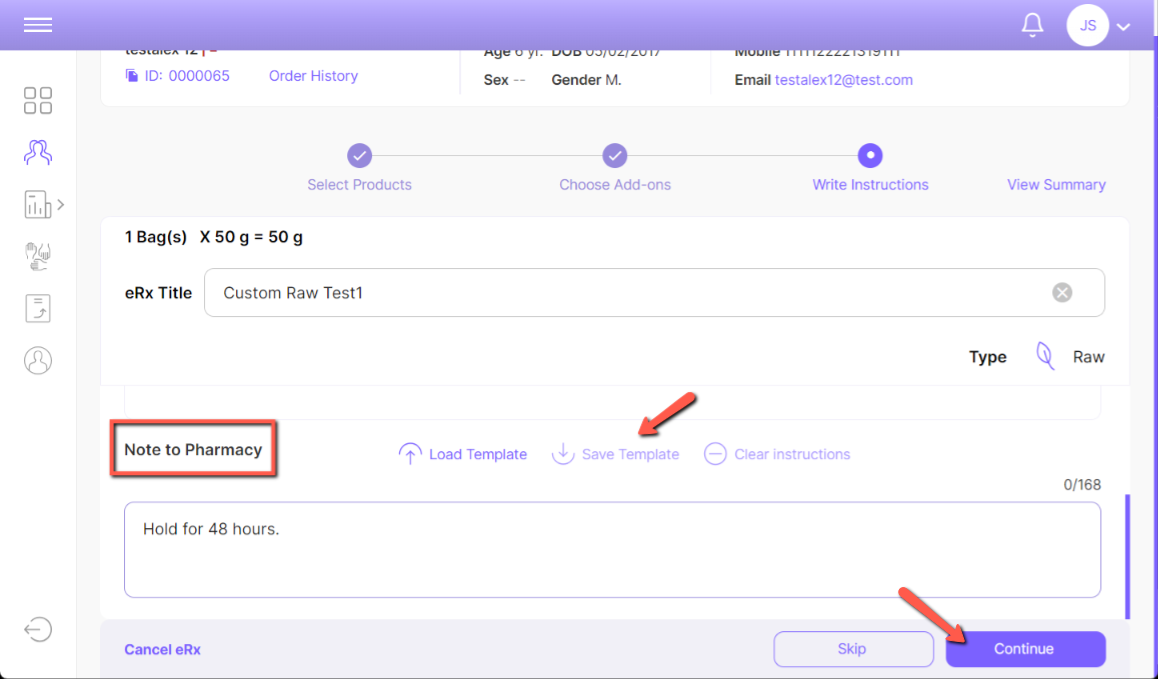The width and height of the screenshot is (1158, 679).
Task: Open the View Summary step
Action: [x=1056, y=185]
